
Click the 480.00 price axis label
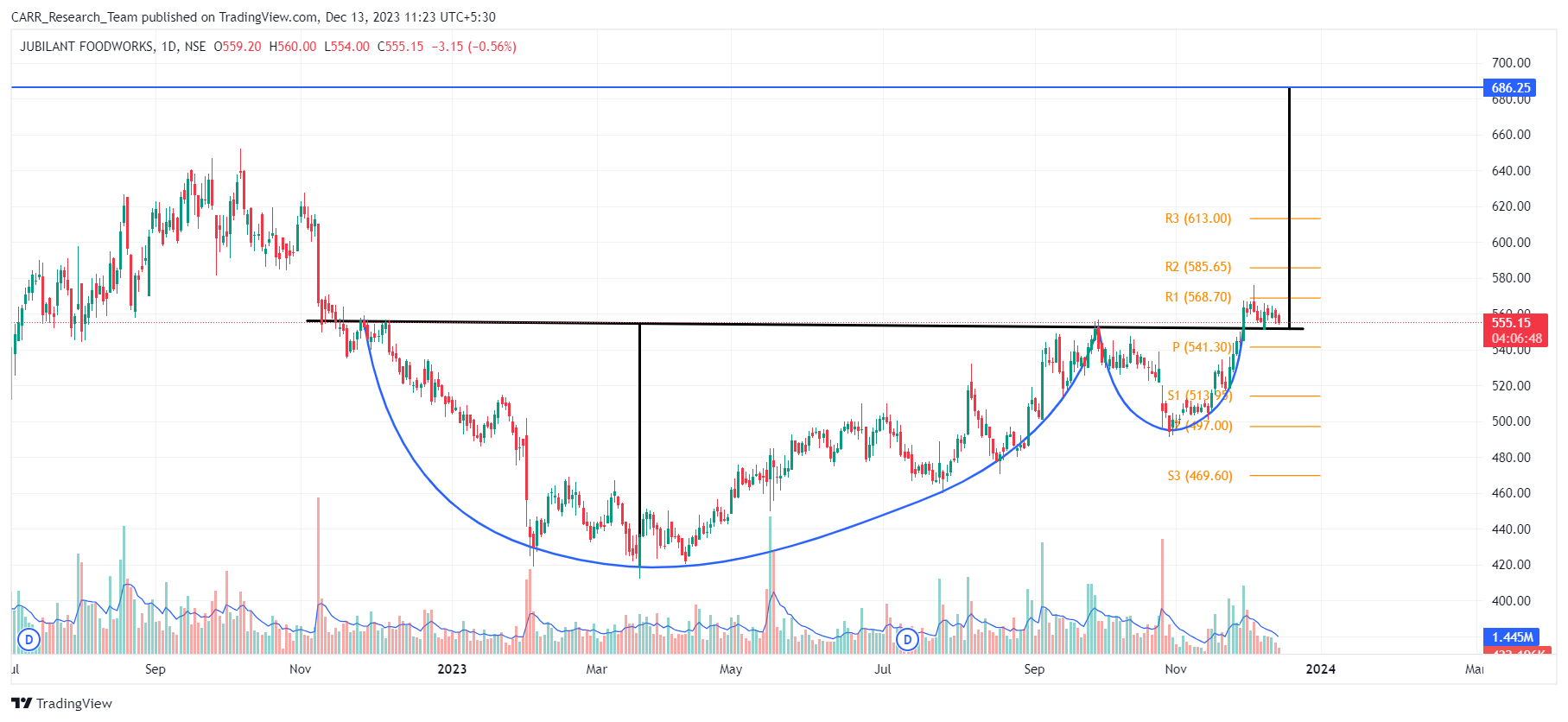1511,458
